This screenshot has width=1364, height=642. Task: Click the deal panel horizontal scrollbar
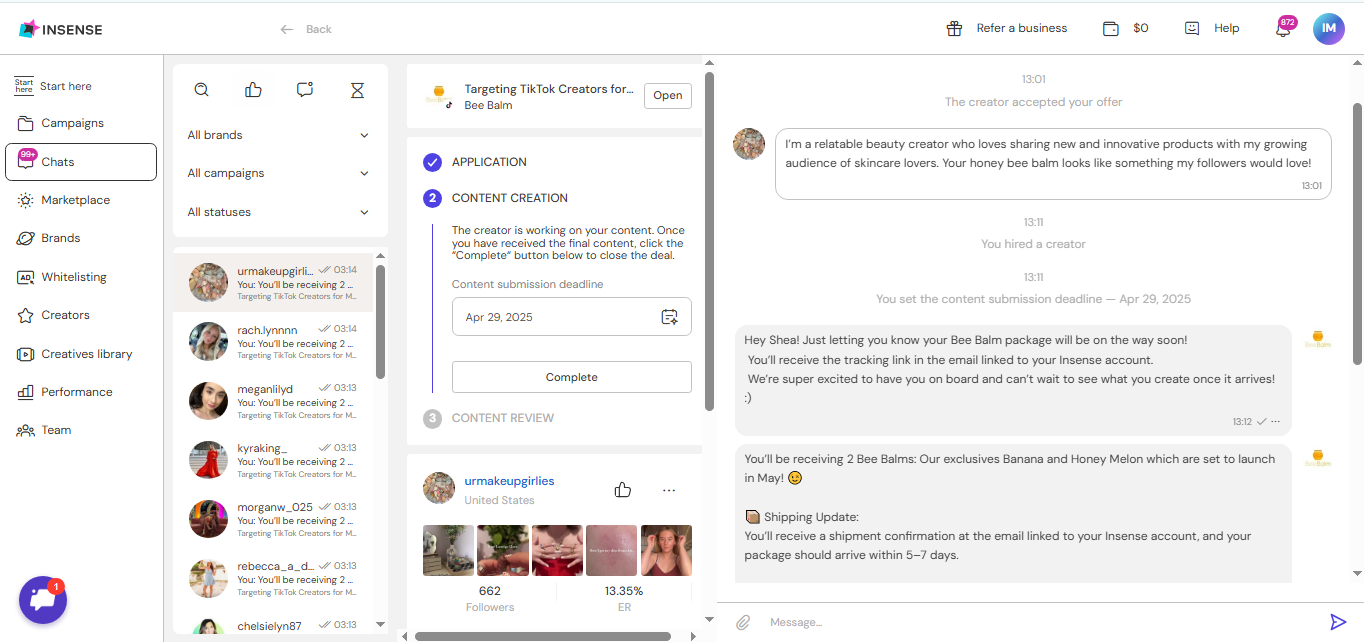[543, 636]
